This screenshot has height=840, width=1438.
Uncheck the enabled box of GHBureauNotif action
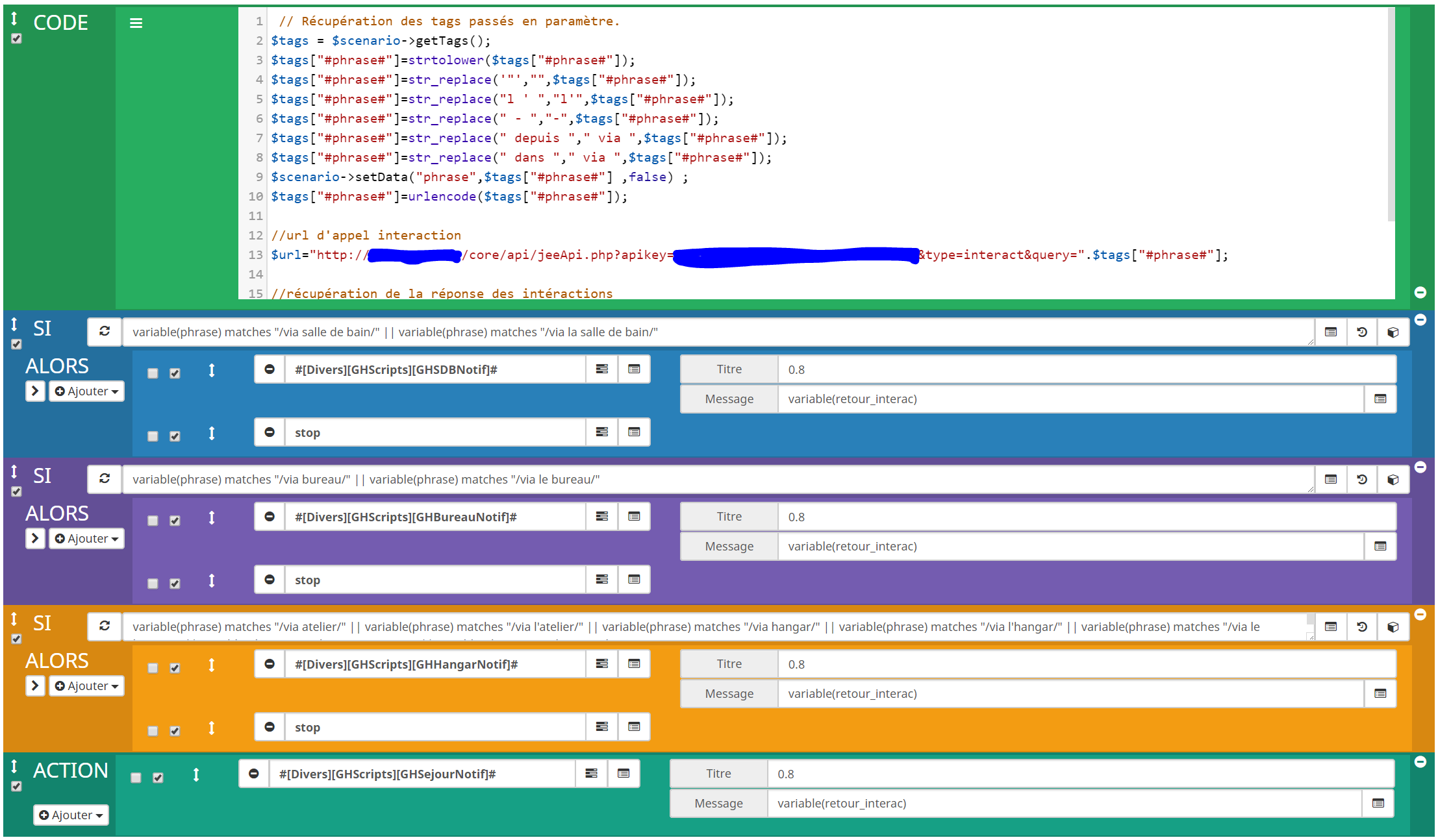(x=175, y=521)
